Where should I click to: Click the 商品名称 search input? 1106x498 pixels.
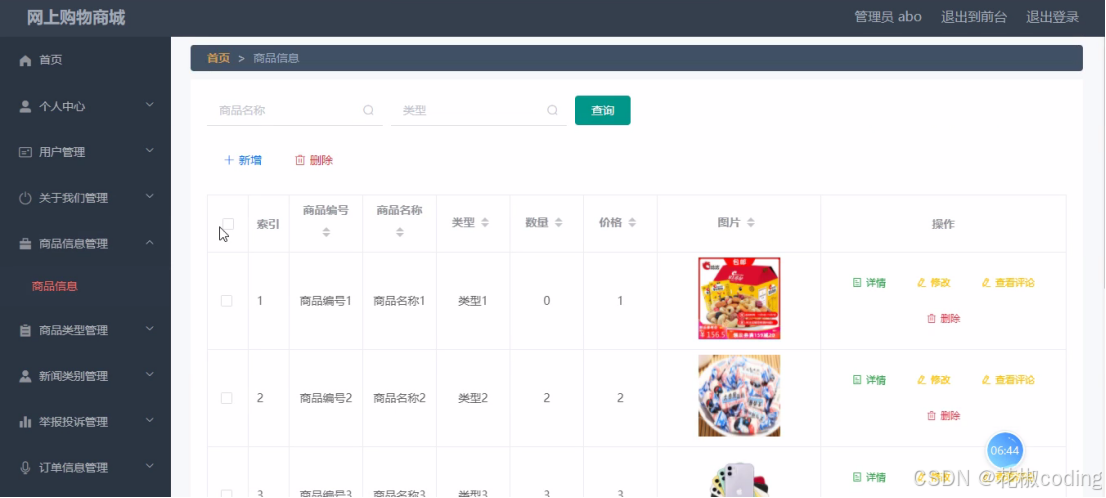pyautogui.click(x=294, y=111)
